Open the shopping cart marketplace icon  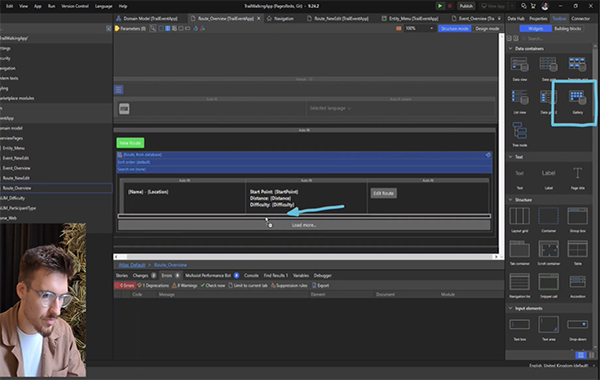(533, 6)
